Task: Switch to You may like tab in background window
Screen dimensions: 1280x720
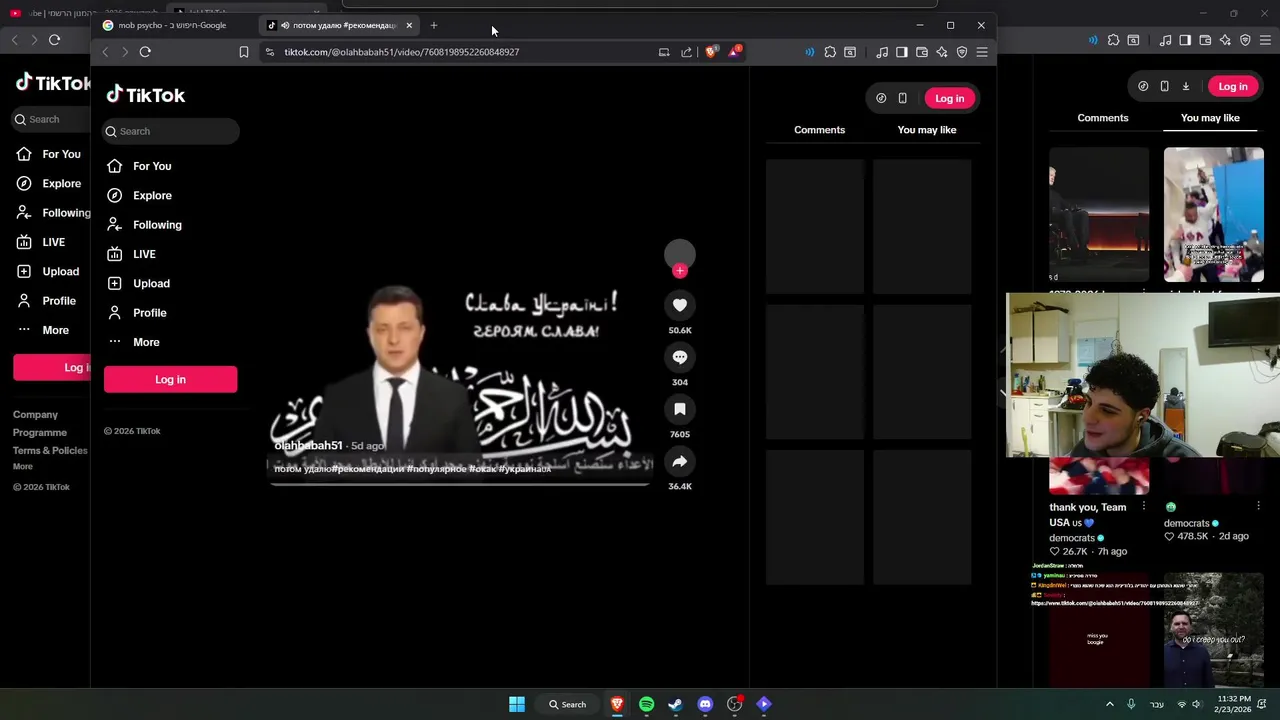Action: coord(1210,118)
